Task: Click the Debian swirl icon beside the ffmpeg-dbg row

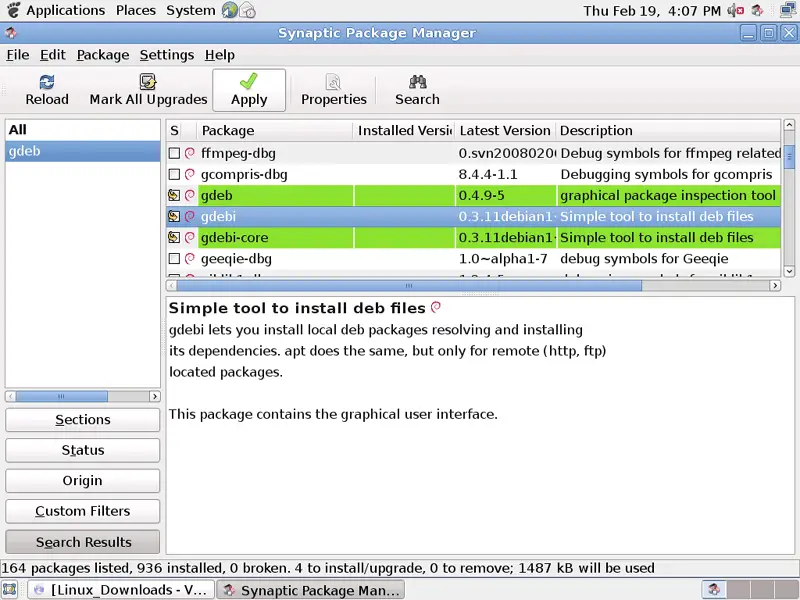Action: coord(190,153)
